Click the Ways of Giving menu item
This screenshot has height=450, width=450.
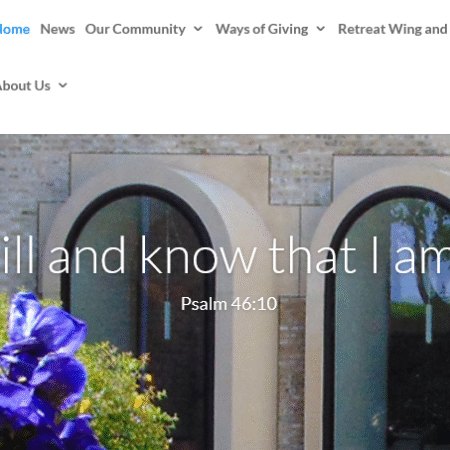(x=262, y=29)
